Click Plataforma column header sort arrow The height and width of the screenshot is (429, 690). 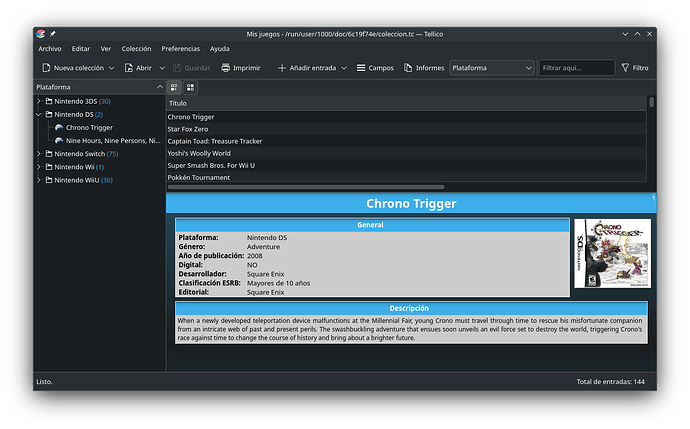point(160,87)
